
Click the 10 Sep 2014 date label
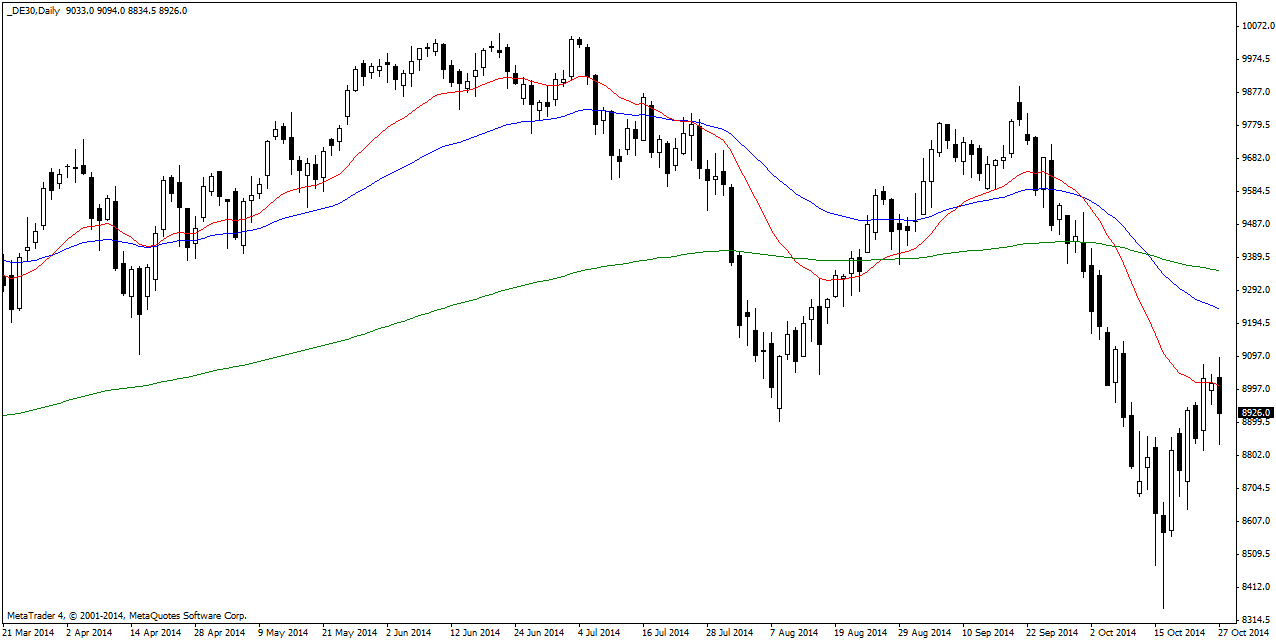[987, 632]
